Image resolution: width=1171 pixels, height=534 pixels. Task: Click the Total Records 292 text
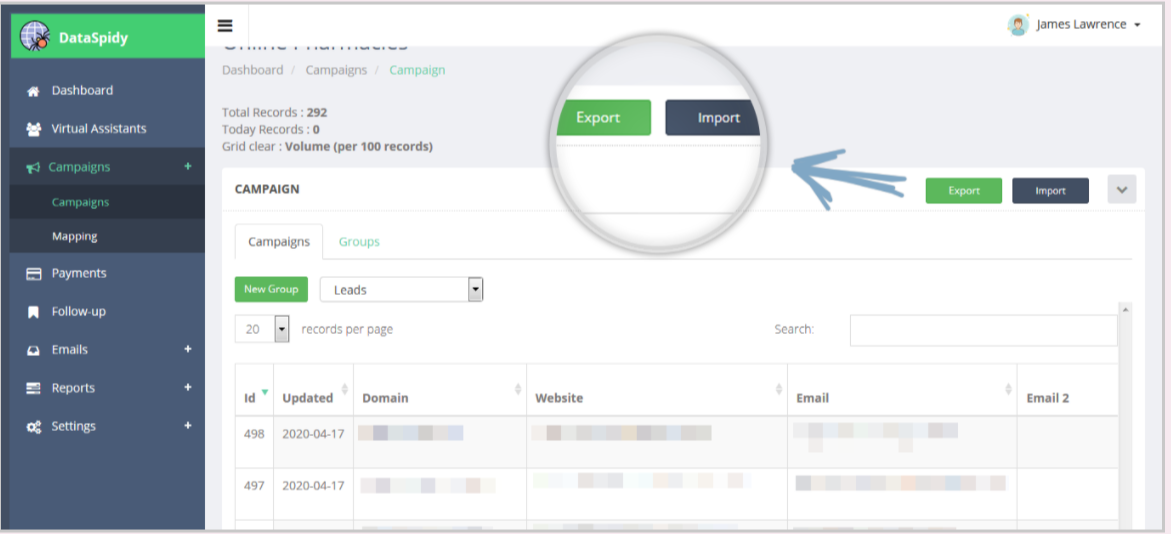coord(274,113)
